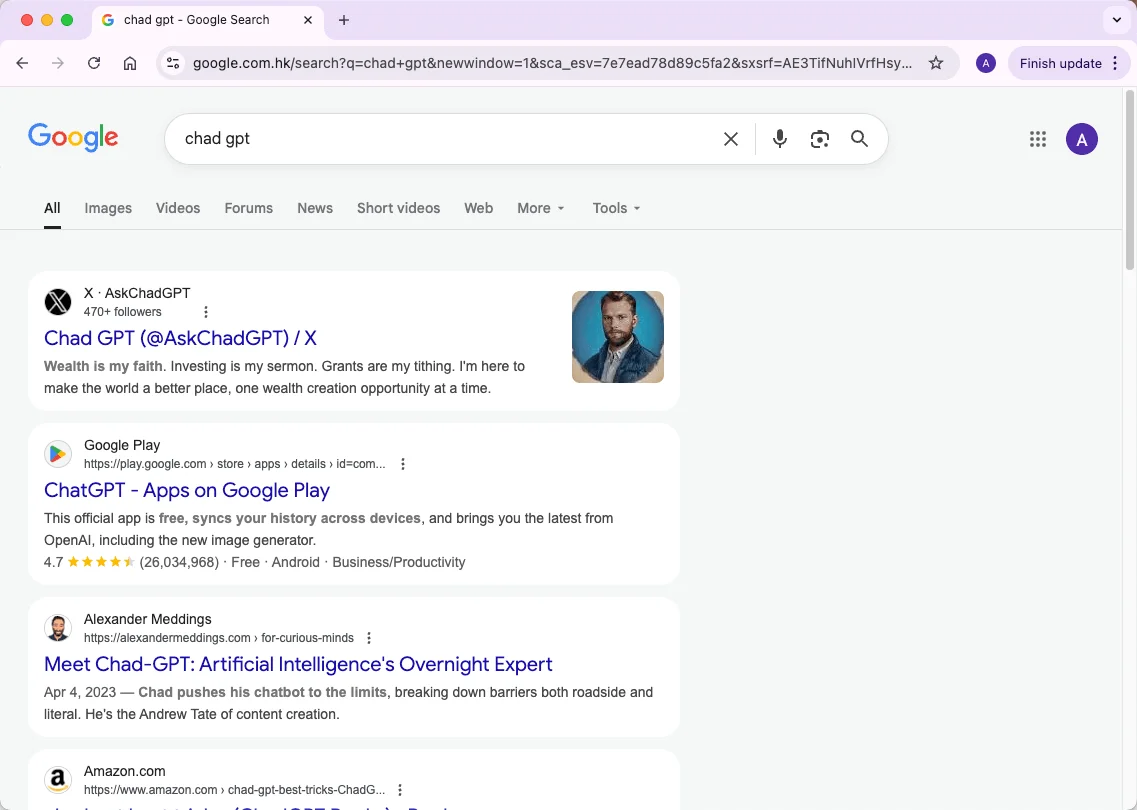Open more options for Amazon.com result
Image resolution: width=1137 pixels, height=810 pixels.
pyautogui.click(x=400, y=790)
